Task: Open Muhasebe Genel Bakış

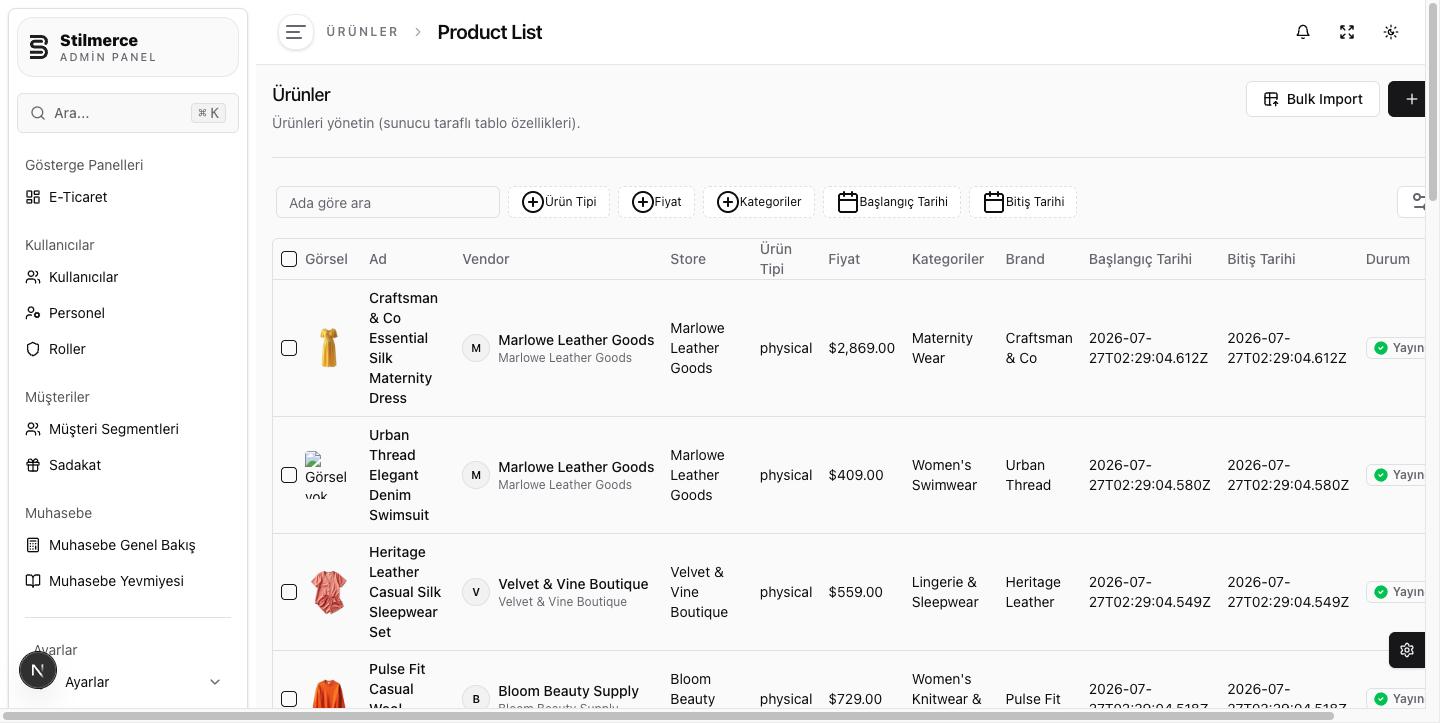Action: [128, 545]
